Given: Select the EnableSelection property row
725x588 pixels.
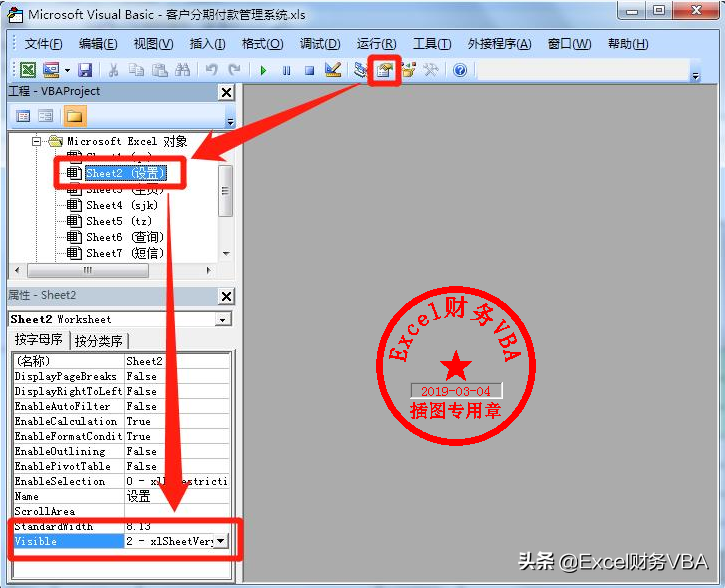Looking at the screenshot, I should click(121, 481).
